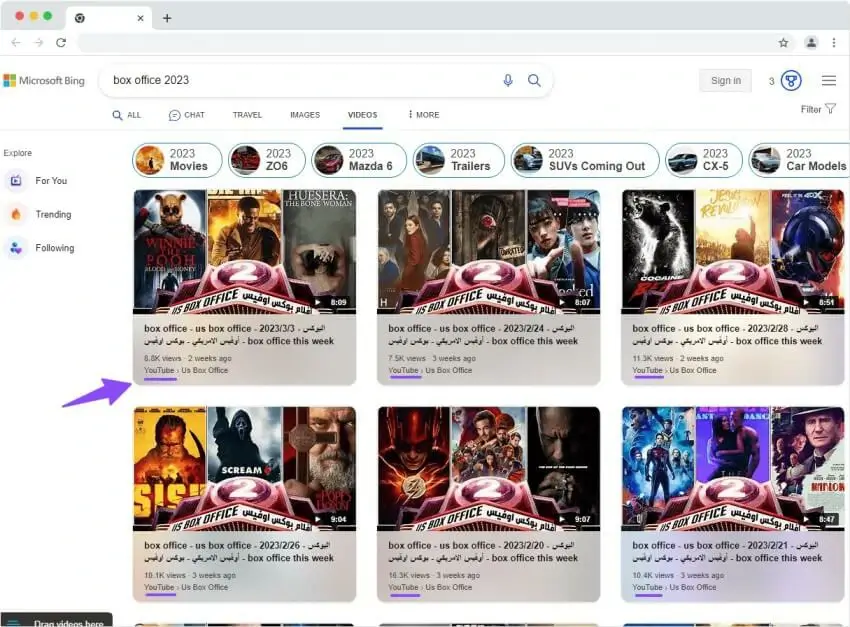Open the browser three-dot menu
Image resolution: width=850 pixels, height=627 pixels.
pos(836,44)
